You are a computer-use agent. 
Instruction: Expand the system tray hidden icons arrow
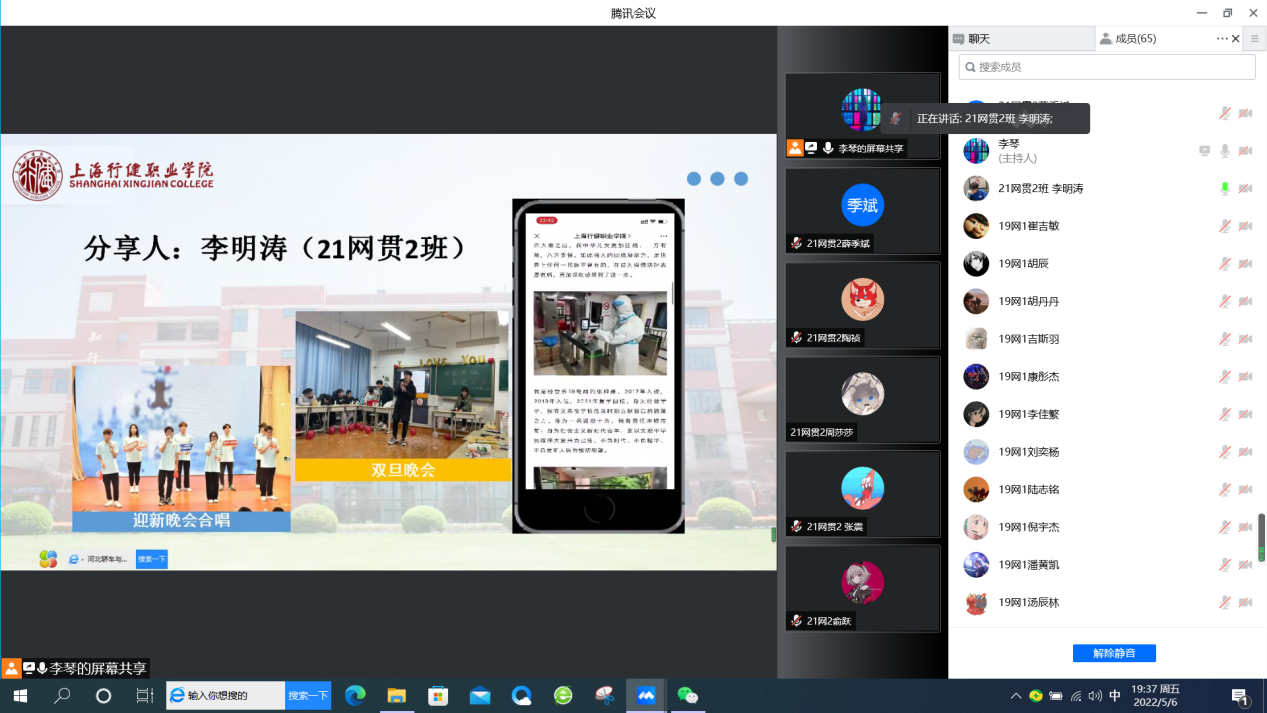[x=1016, y=696]
